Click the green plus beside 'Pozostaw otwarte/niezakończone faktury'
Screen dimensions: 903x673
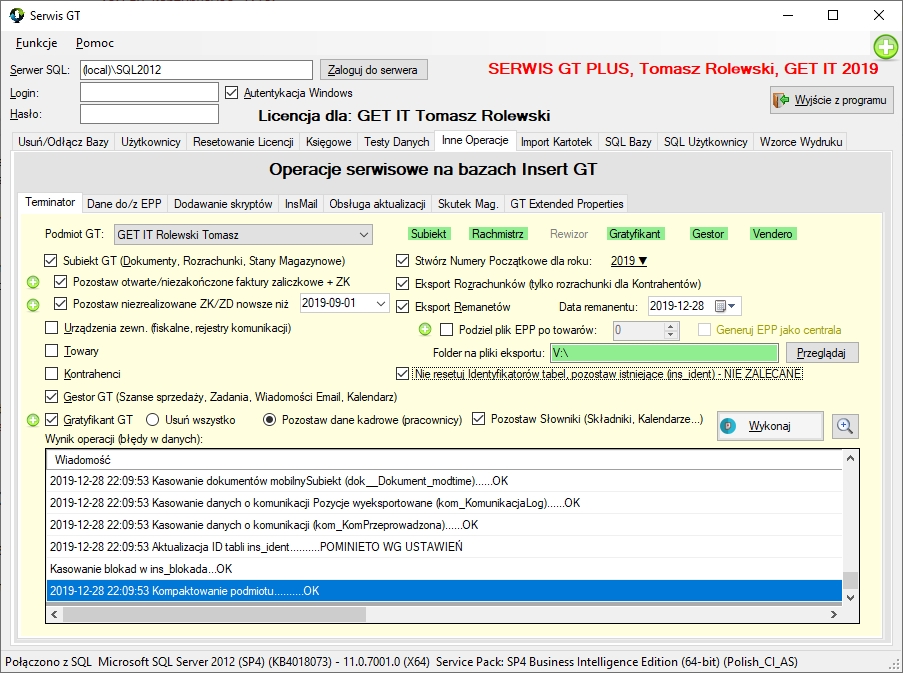tap(33, 282)
